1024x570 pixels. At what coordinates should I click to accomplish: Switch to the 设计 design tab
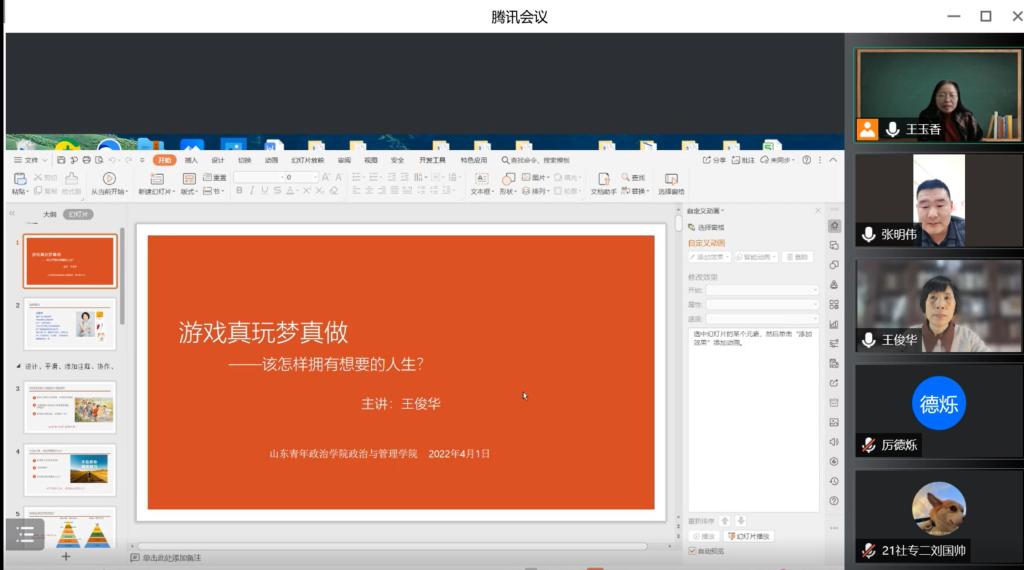218,160
